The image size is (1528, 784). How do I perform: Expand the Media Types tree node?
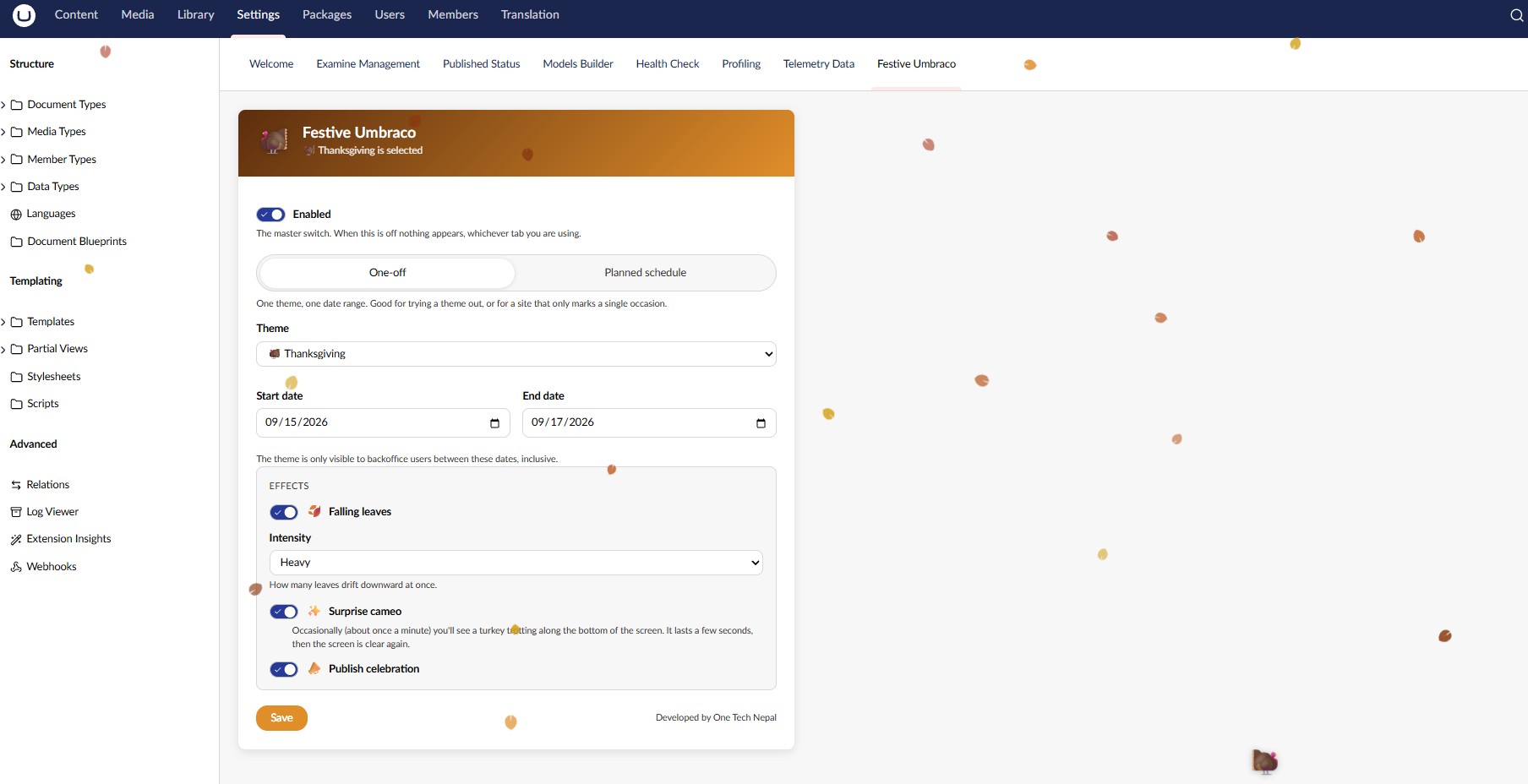(x=3, y=132)
